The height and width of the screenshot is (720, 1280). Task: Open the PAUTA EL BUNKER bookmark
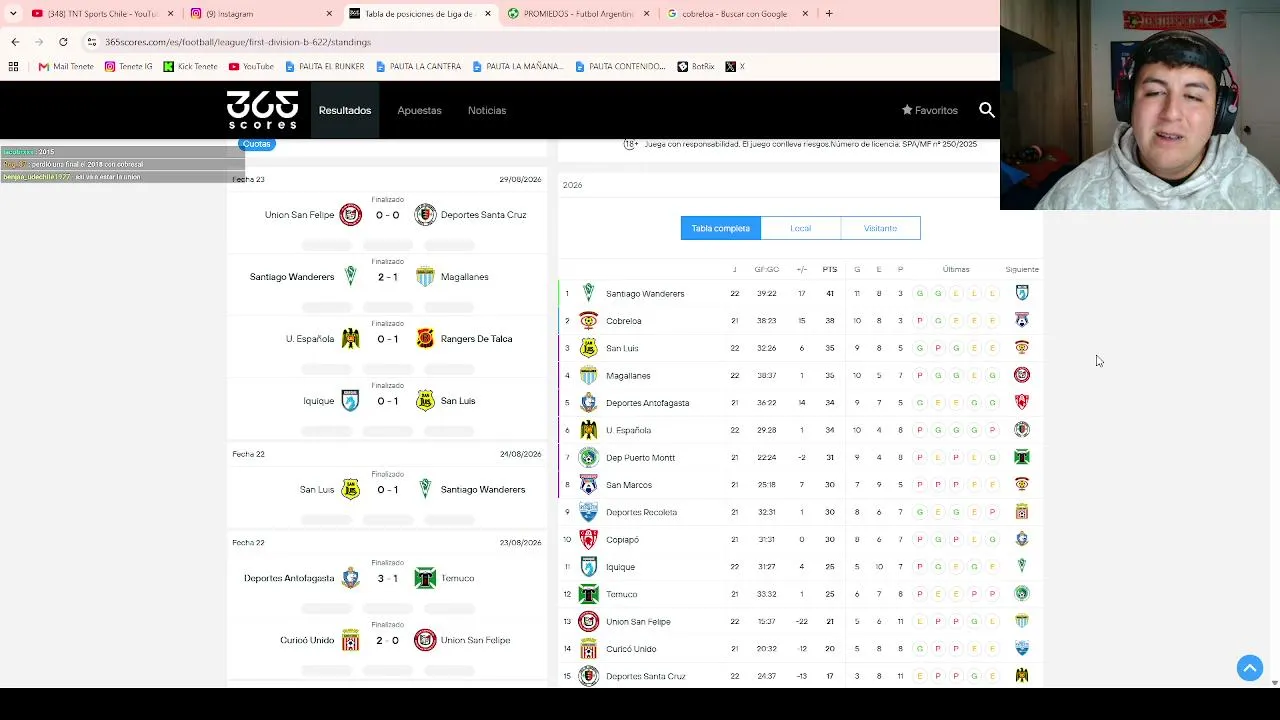tap(324, 66)
